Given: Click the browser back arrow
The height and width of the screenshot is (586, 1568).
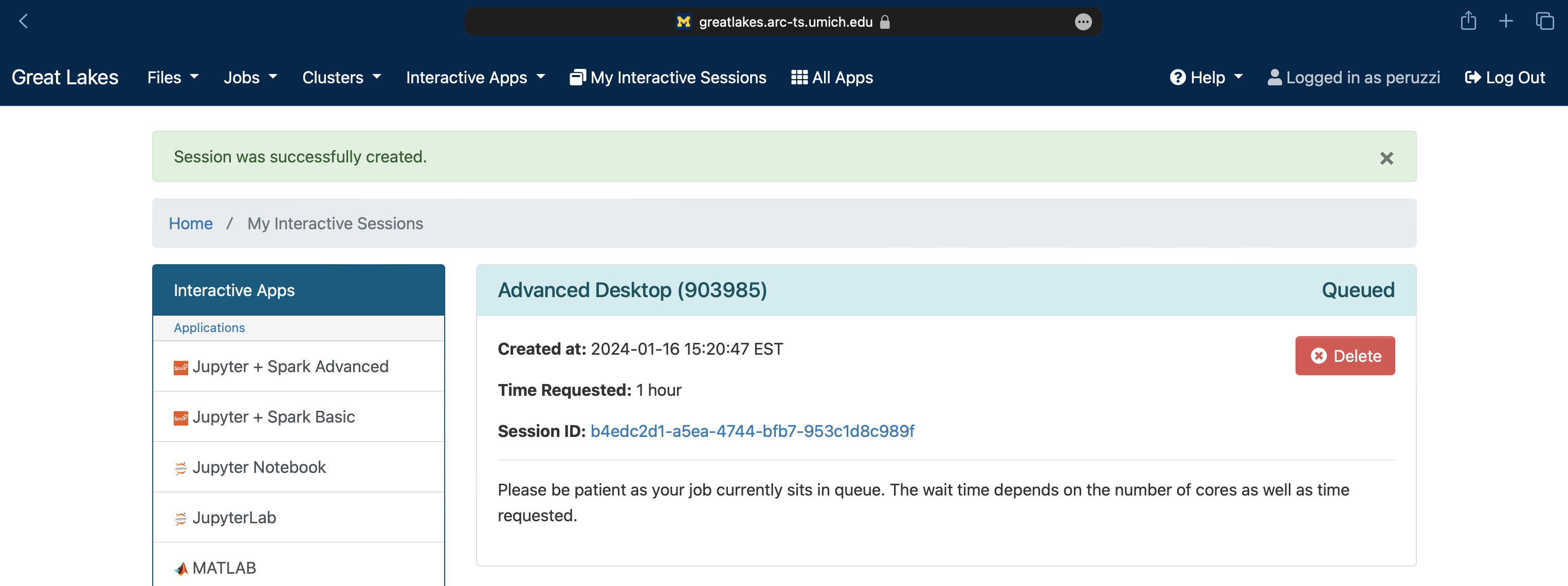Looking at the screenshot, I should [23, 21].
